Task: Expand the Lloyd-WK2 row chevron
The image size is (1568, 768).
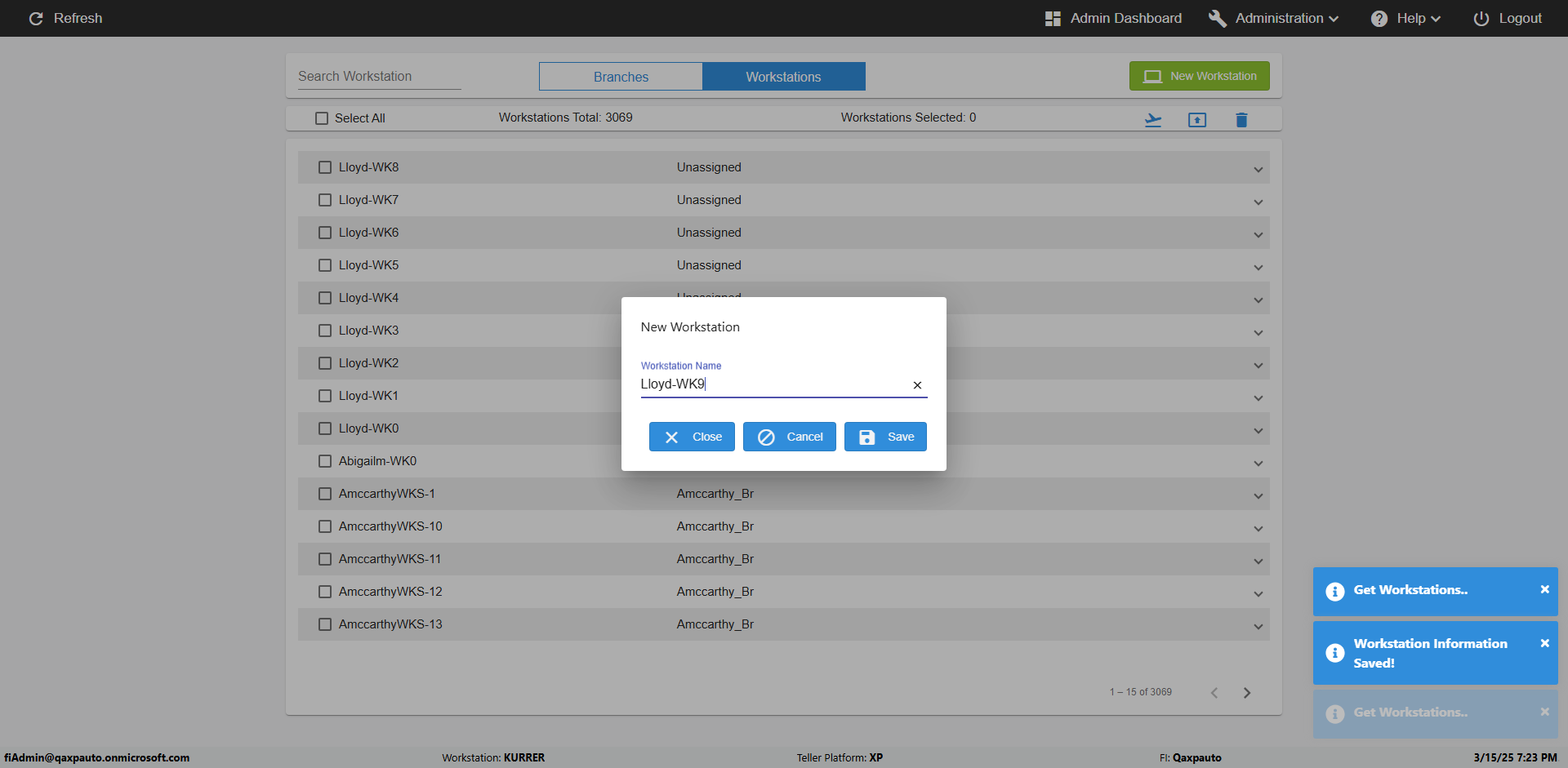Action: (x=1258, y=366)
